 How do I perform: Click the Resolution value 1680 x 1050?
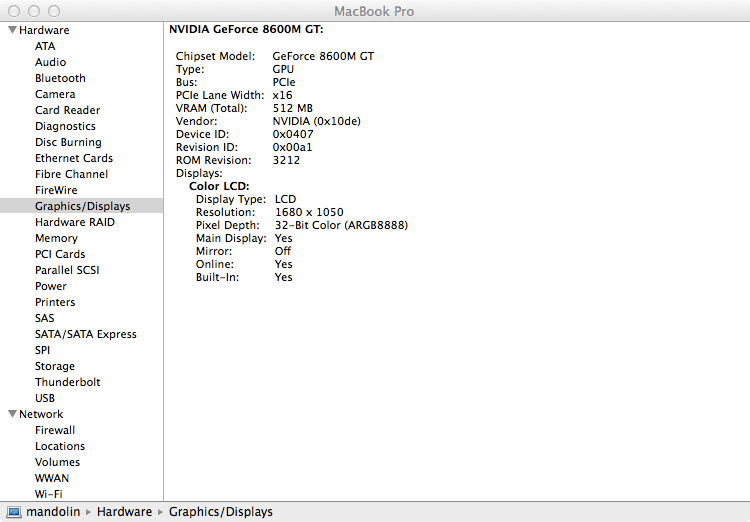[309, 212]
